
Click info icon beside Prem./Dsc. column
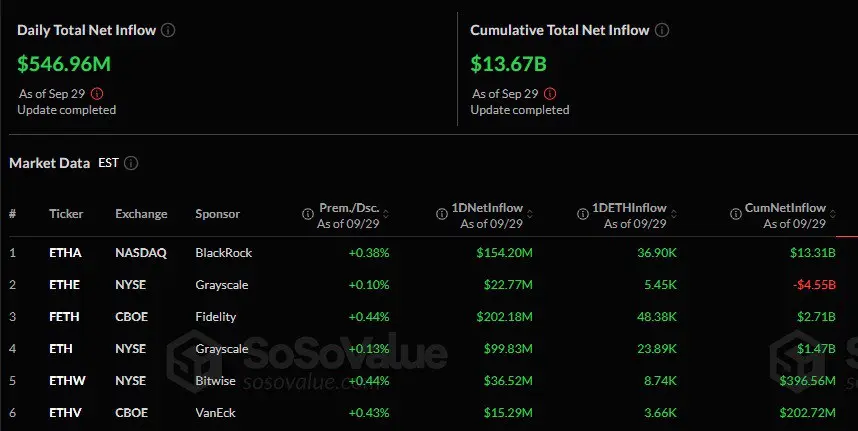pyautogui.click(x=308, y=214)
